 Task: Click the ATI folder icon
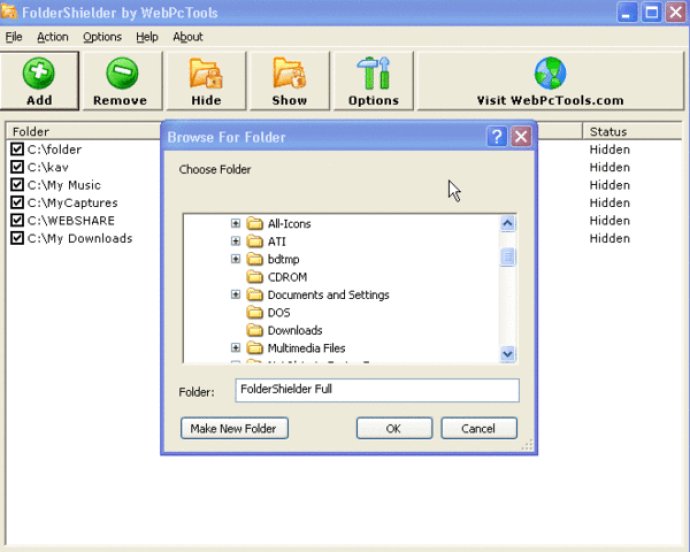coord(254,241)
